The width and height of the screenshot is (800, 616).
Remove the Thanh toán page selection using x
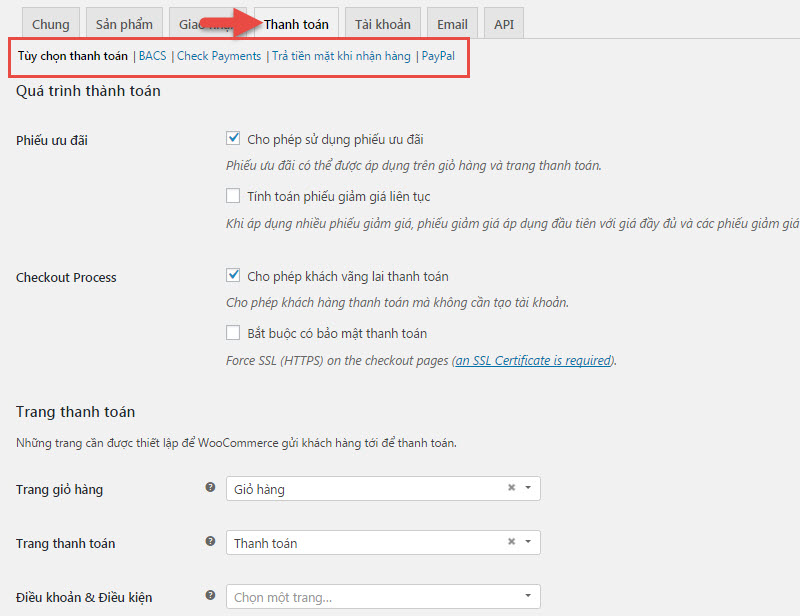[511, 543]
